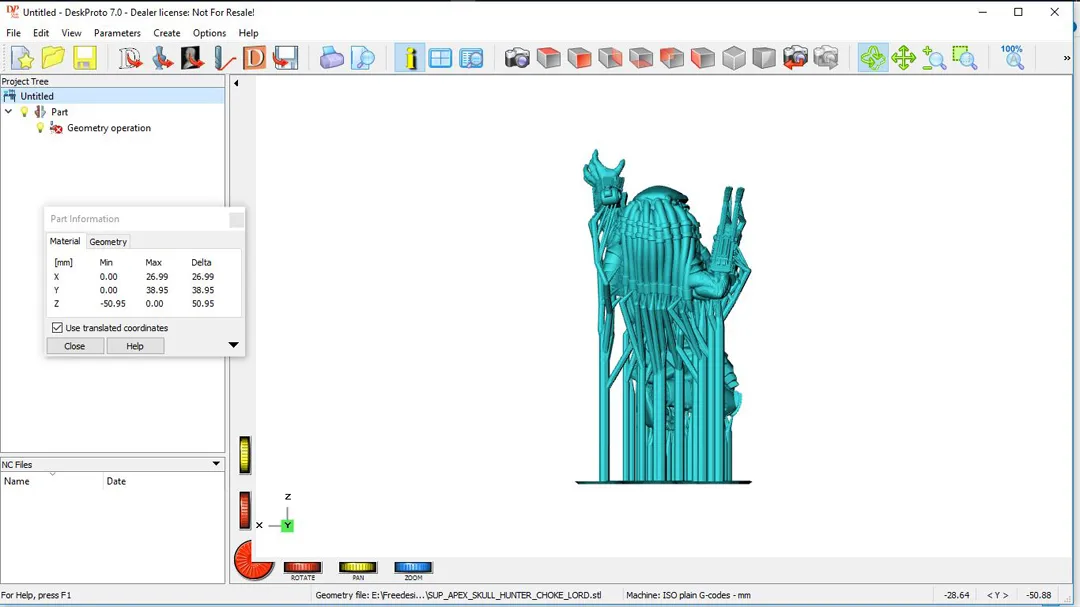The image size is (1080, 607).
Task: Toggle the Part Information 'i' toolbar button
Action: [x=409, y=58]
